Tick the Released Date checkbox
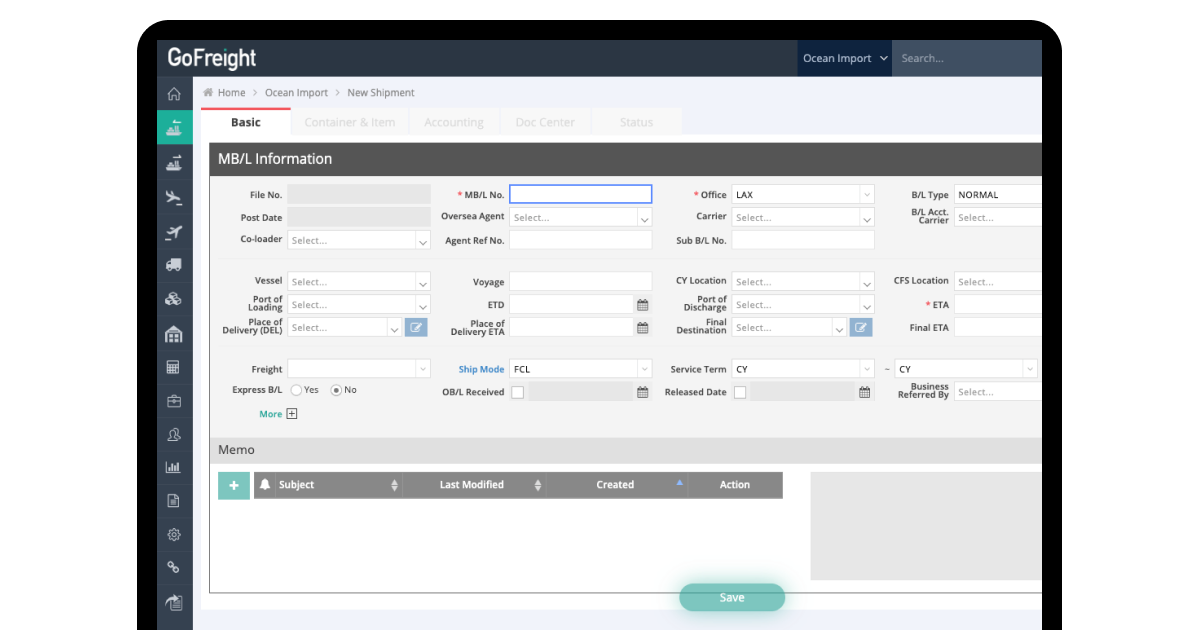The height and width of the screenshot is (630, 1200). (x=739, y=393)
